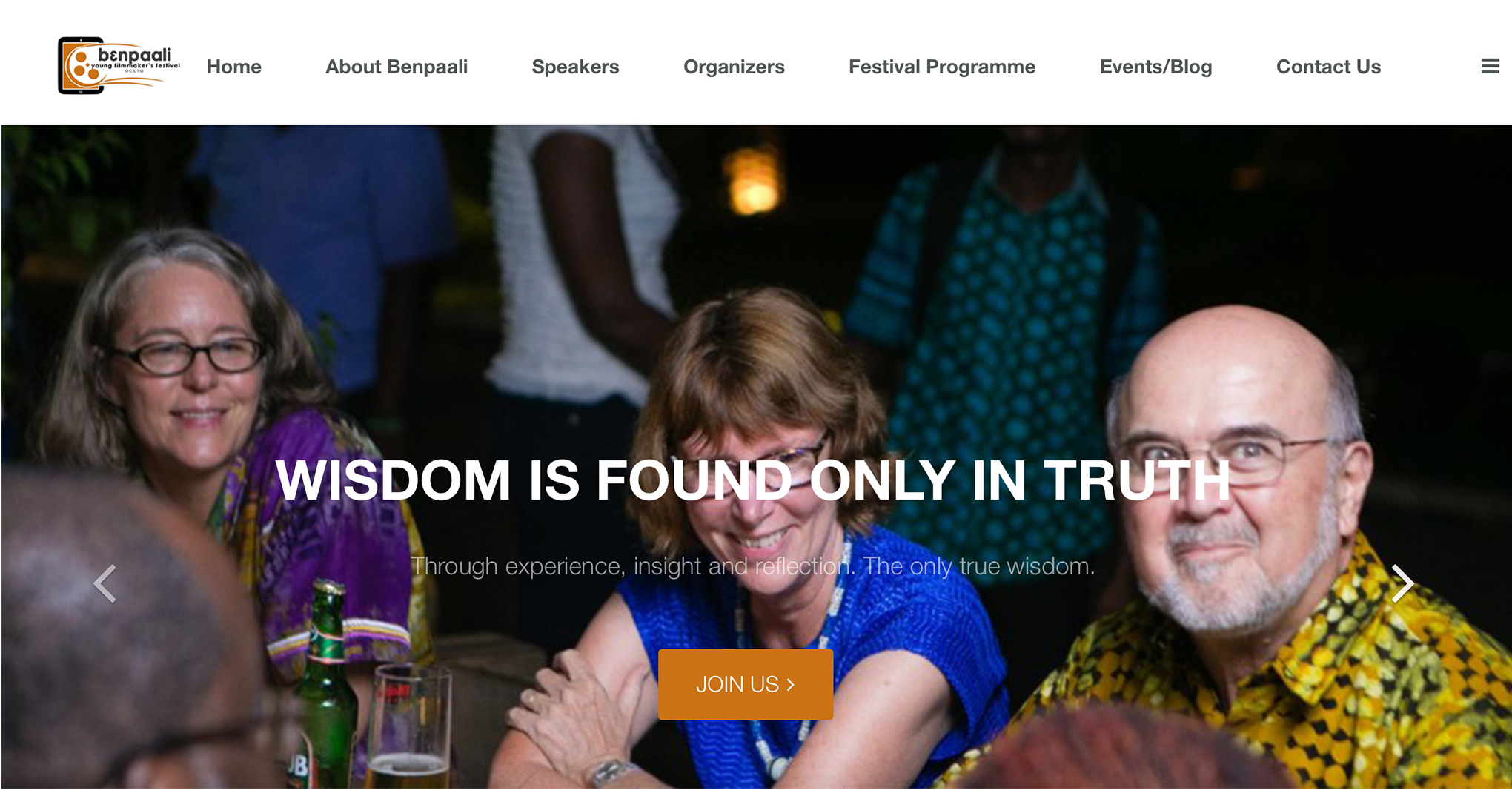Viewport: 1512px width, 799px height.
Task: Click the slide subtitle about true wisdom
Action: 753,566
